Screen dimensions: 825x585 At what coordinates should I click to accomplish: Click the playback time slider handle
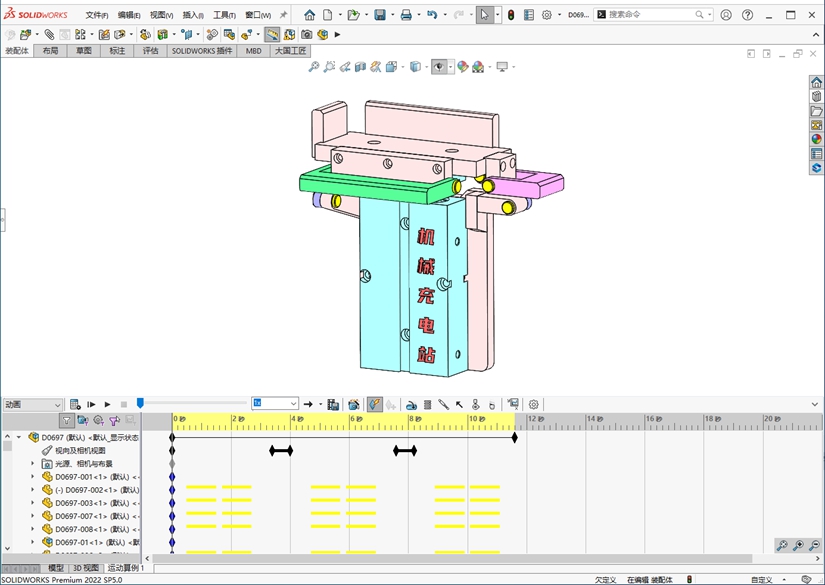(x=140, y=403)
